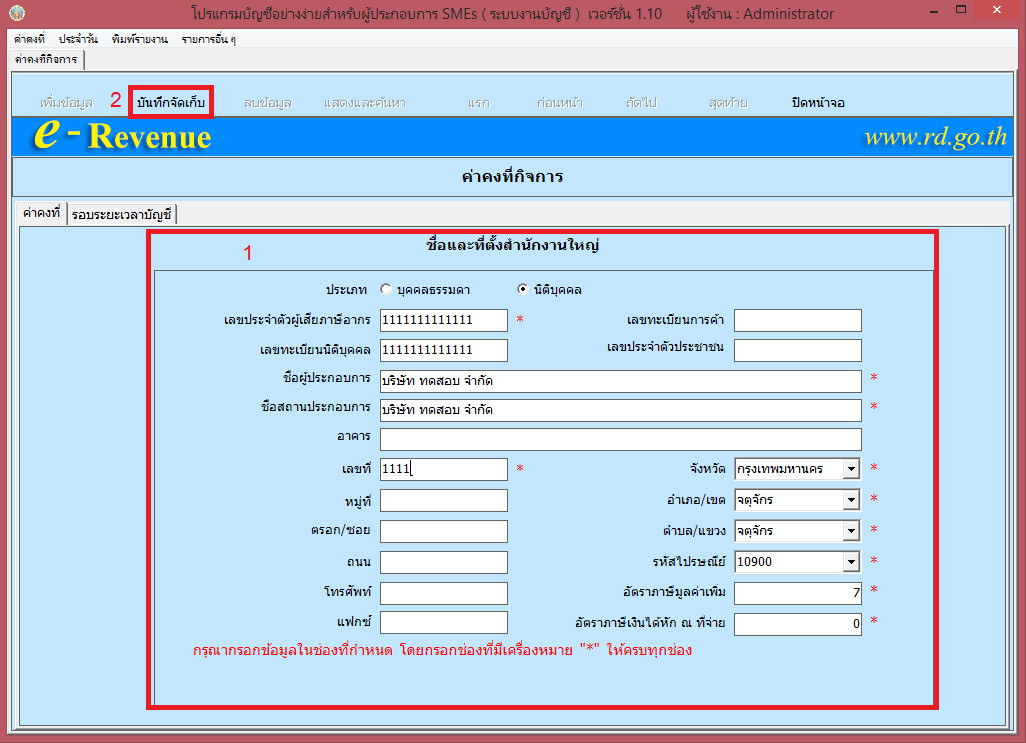Click the www.rd.go.th banner text
This screenshot has height=743, width=1026.
936,137
